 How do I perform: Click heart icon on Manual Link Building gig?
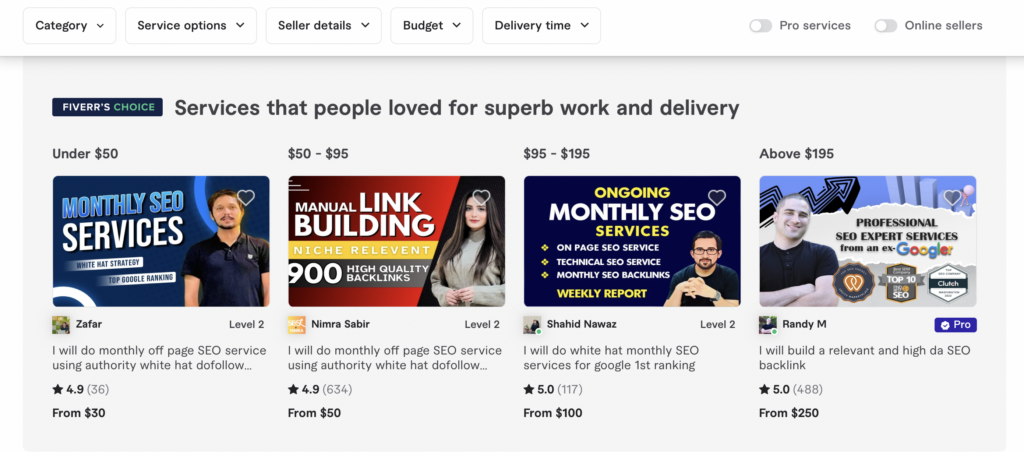coord(481,197)
